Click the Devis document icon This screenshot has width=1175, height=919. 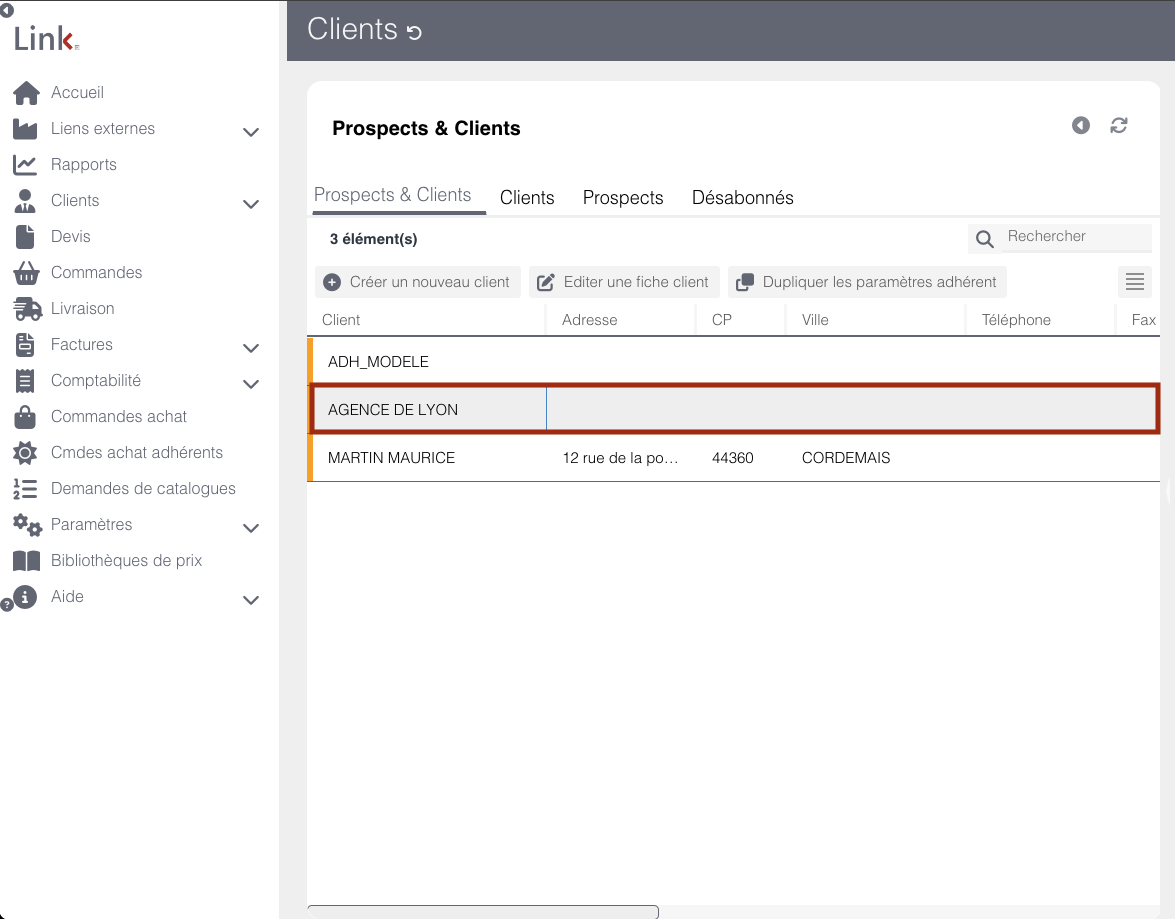point(25,237)
